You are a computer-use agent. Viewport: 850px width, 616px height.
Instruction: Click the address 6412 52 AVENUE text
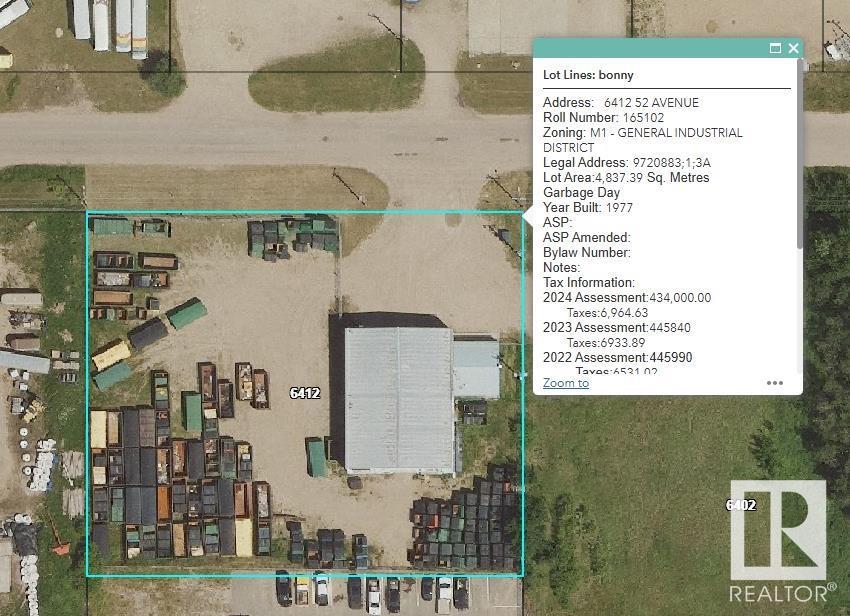coord(651,103)
